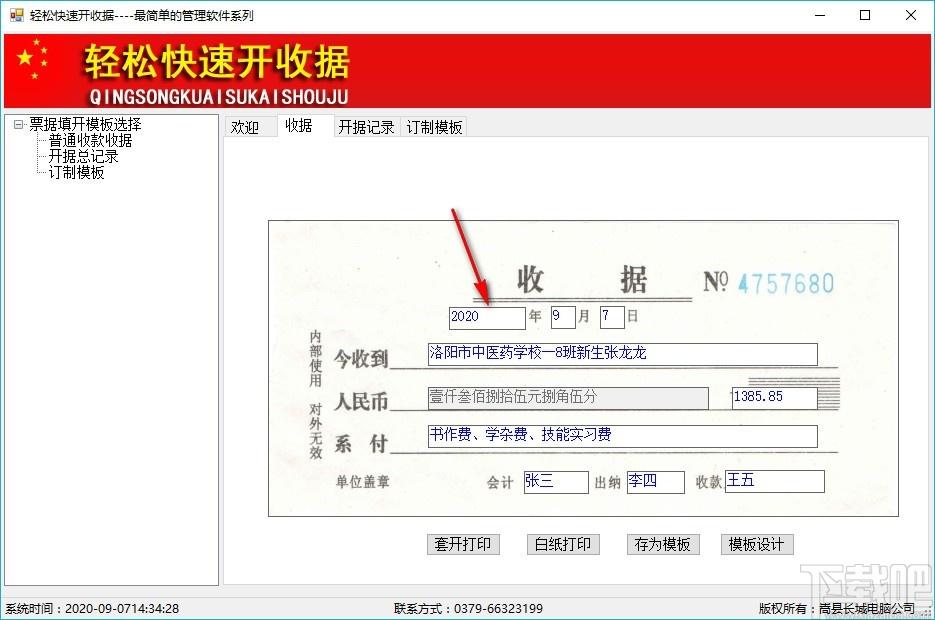Click the 白纸打印 button
Screen dimensions: 935x620
[562, 544]
